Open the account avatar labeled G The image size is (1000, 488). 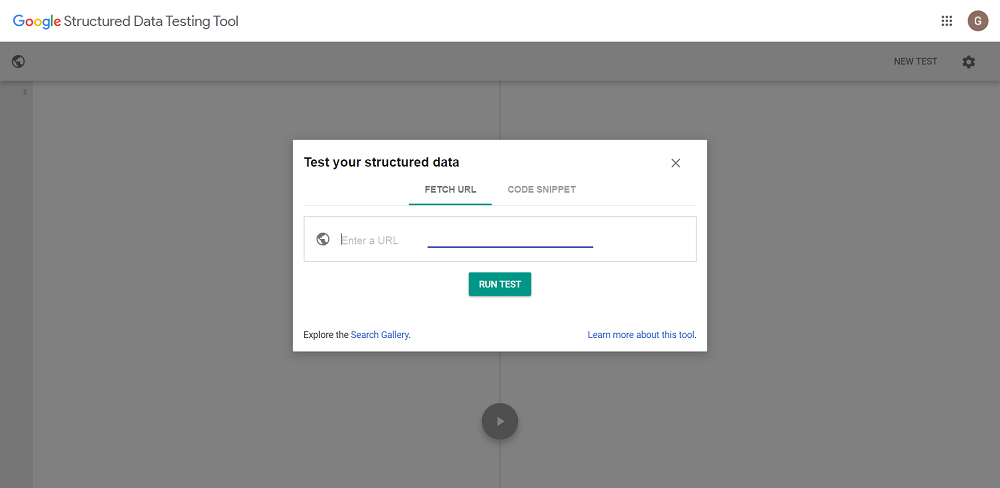click(x=978, y=21)
